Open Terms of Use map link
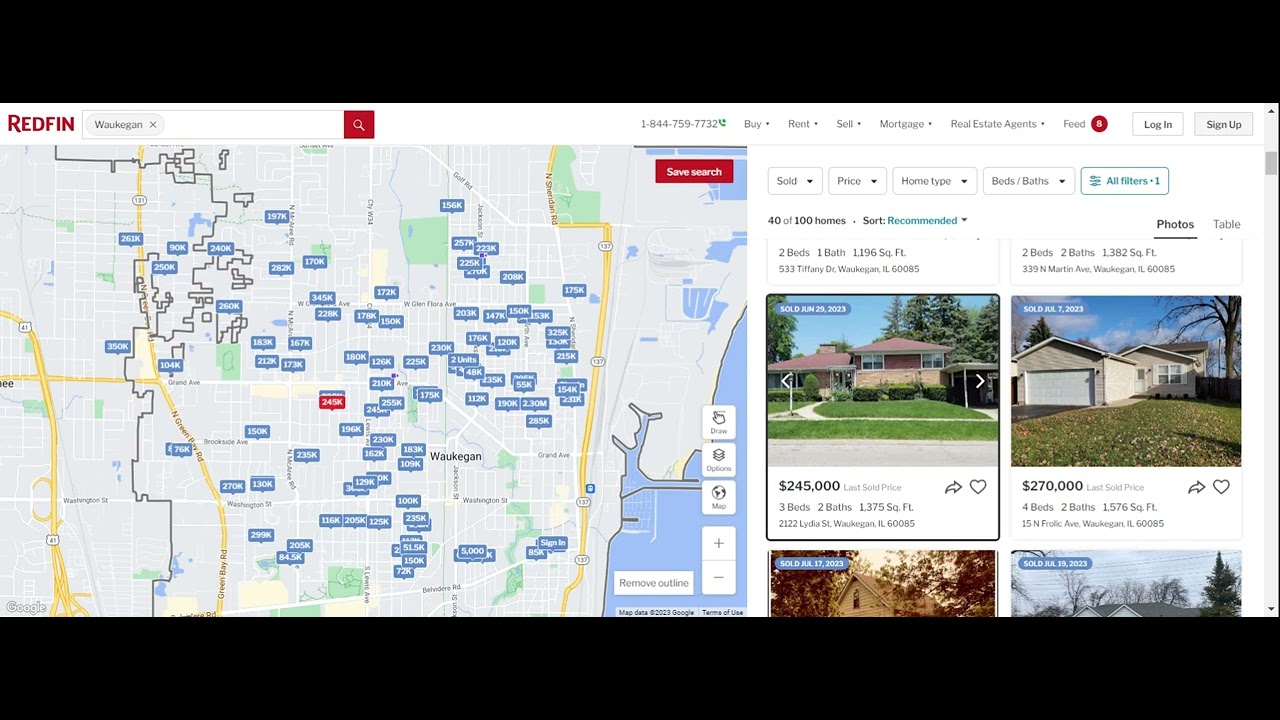Viewport: 1280px width, 720px height. 722,612
